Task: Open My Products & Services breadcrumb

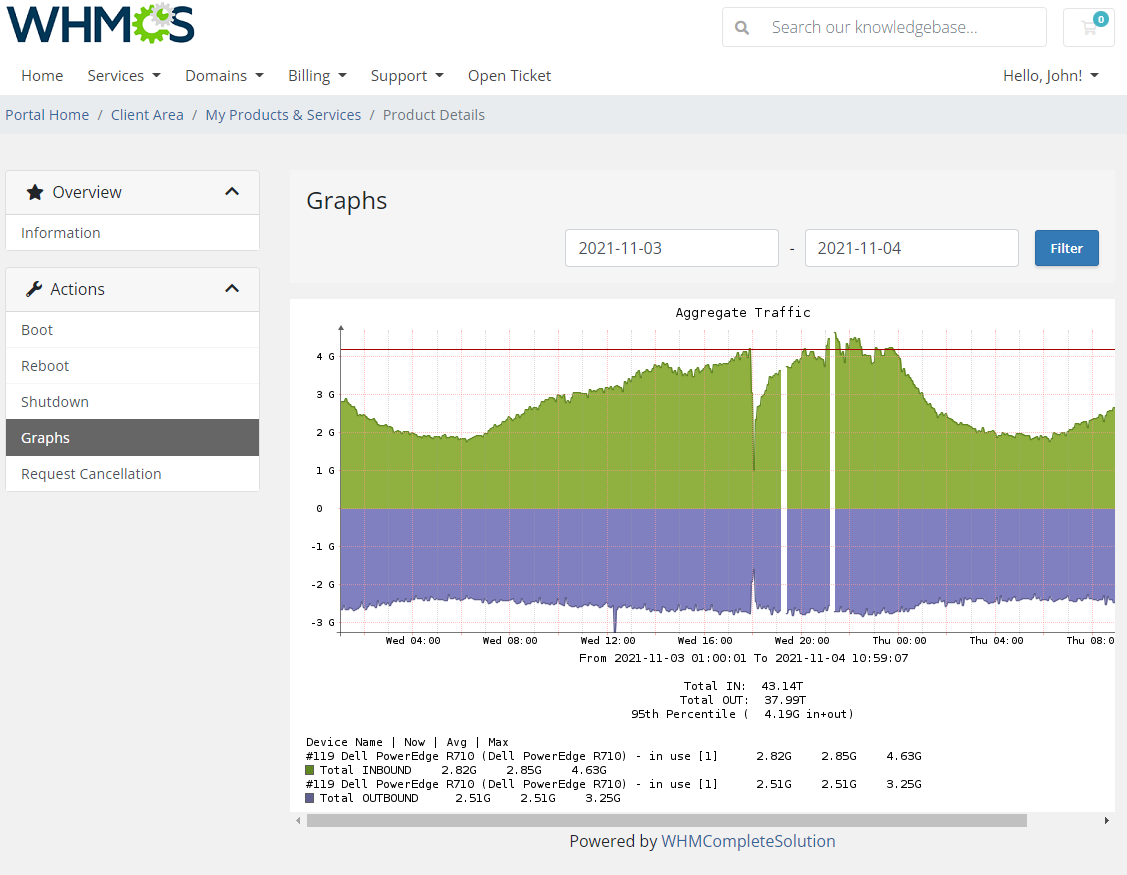Action: (283, 115)
